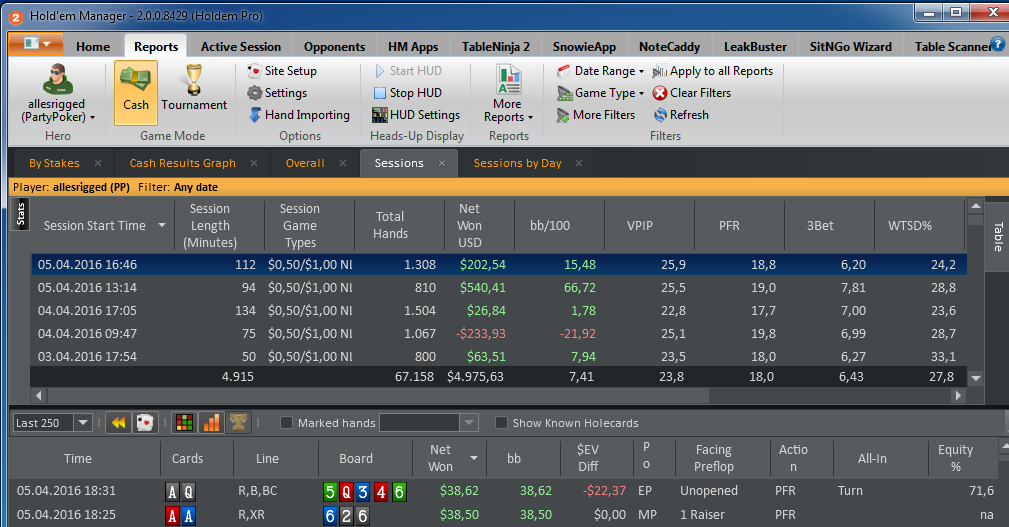Switch to Overall report tab

tap(304, 163)
